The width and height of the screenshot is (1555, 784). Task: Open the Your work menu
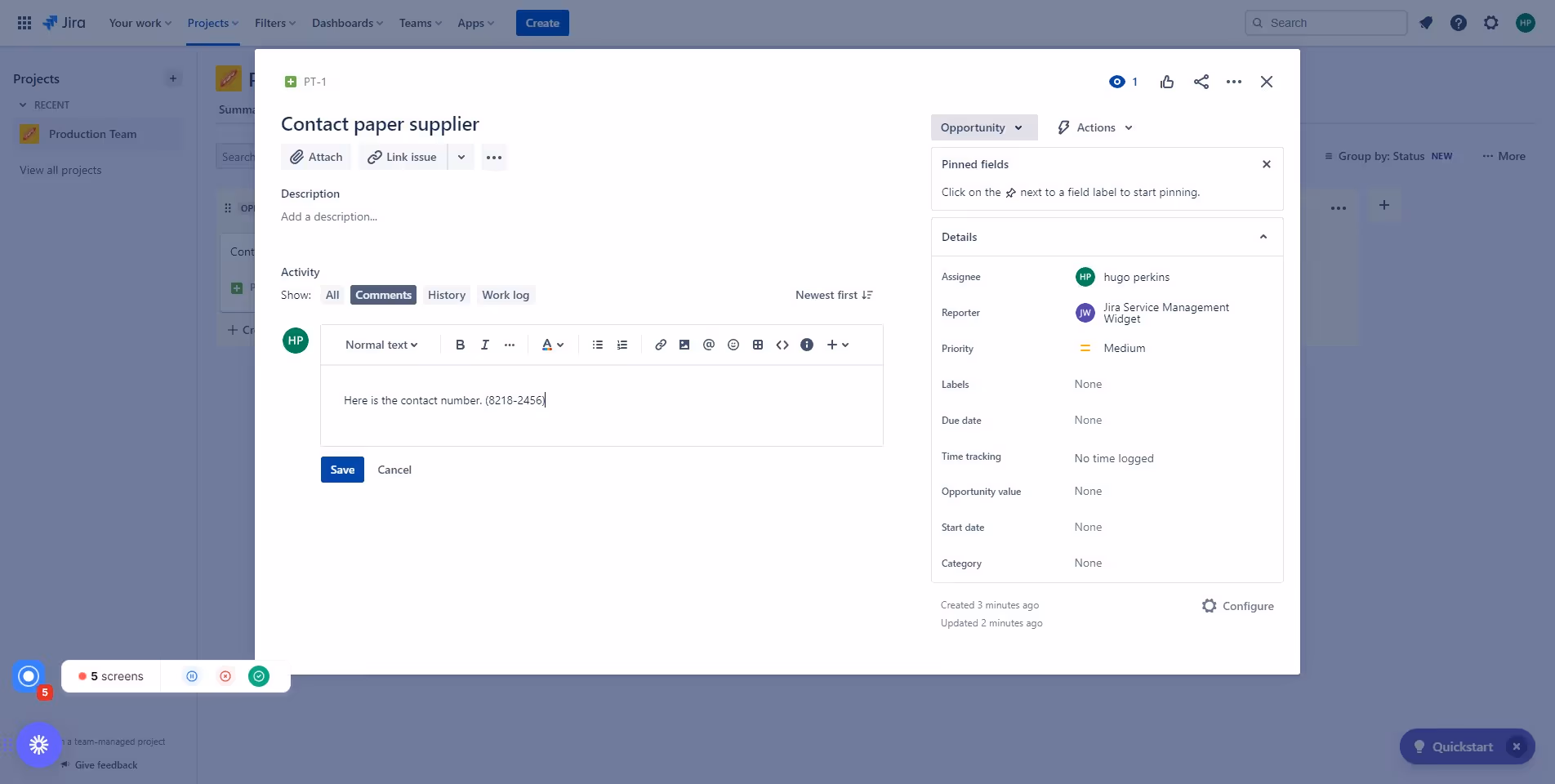point(140,23)
